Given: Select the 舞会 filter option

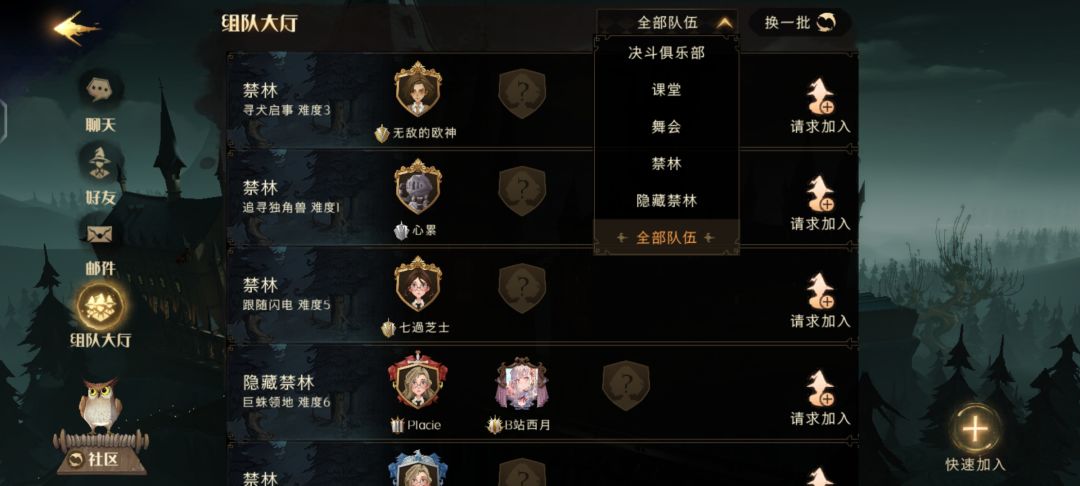Looking at the screenshot, I should [667, 127].
